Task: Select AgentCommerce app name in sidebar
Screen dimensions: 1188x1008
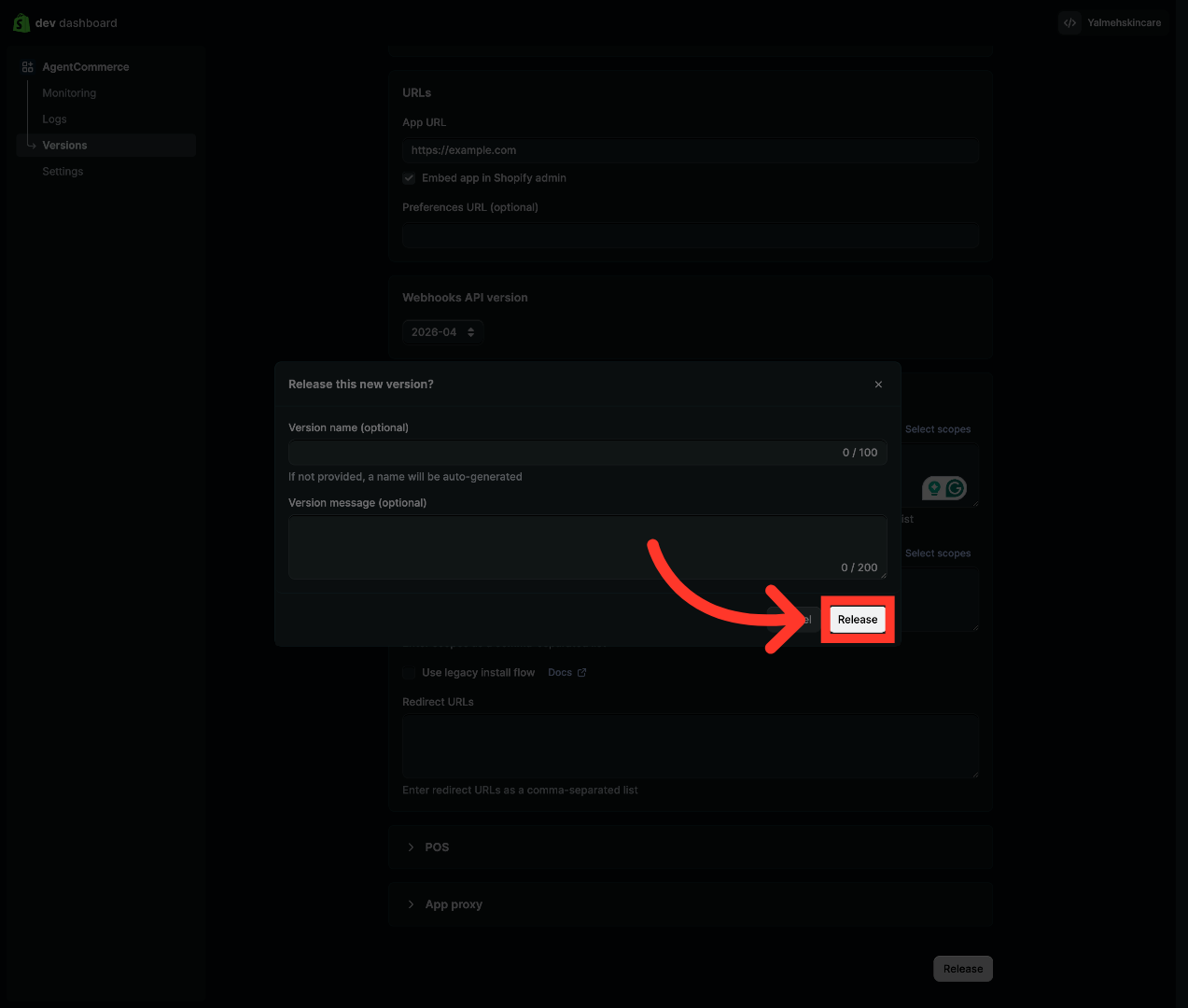Action: pyautogui.click(x=86, y=67)
